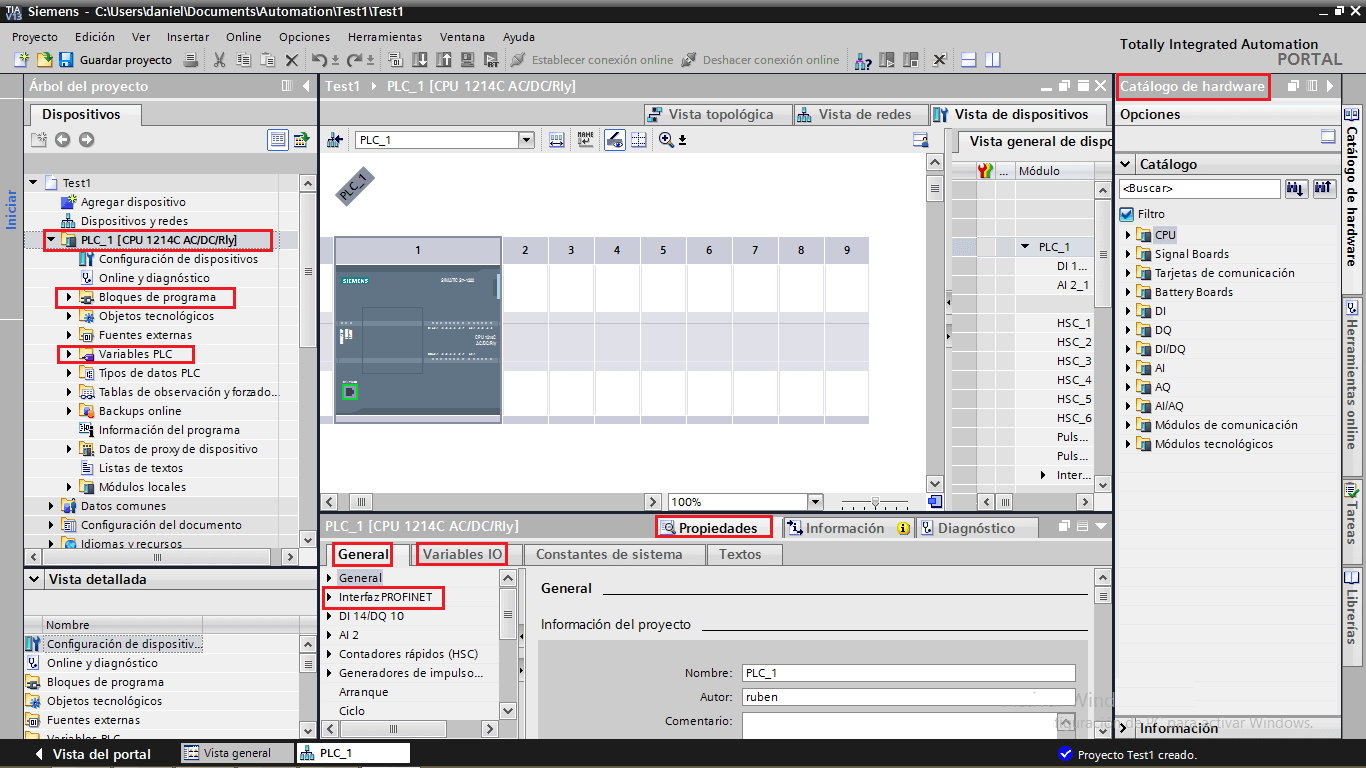Collapse the PLC_1 tree node
The image size is (1366, 768).
pyautogui.click(x=51, y=240)
